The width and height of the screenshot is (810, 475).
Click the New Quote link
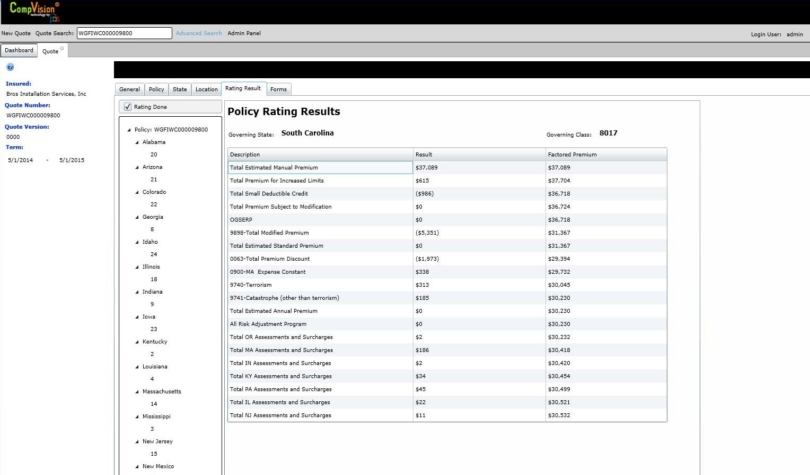click(16, 33)
